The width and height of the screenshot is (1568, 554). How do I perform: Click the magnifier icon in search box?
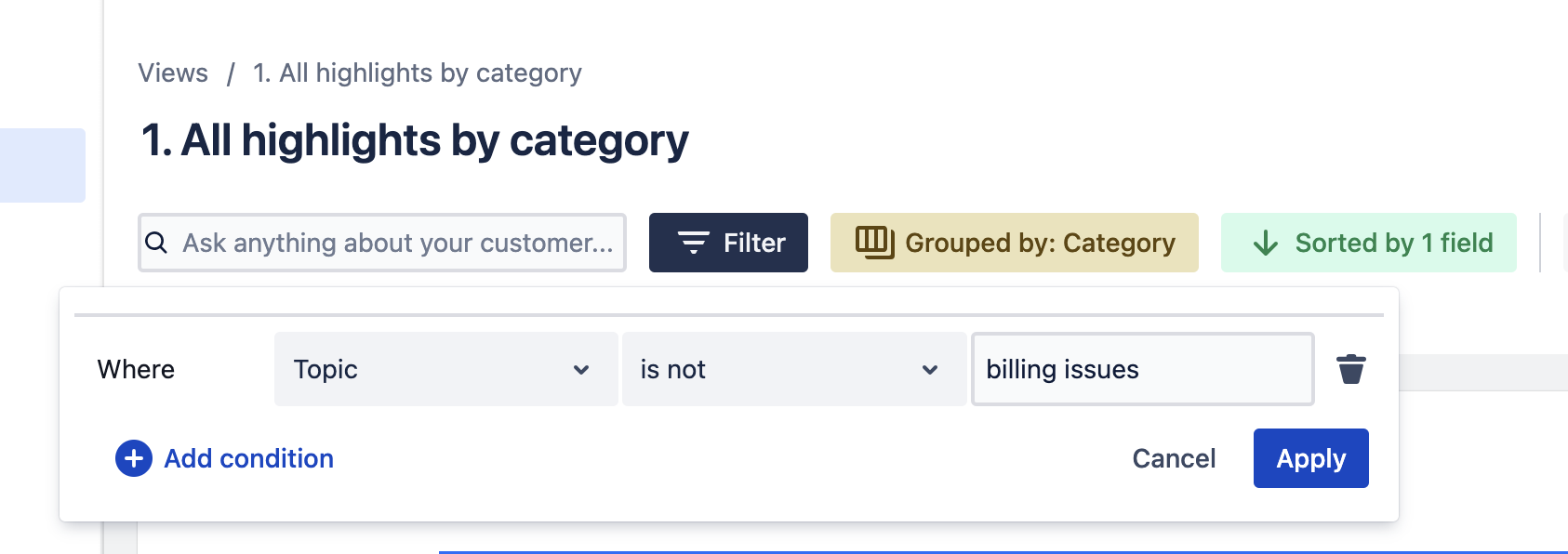click(x=157, y=243)
